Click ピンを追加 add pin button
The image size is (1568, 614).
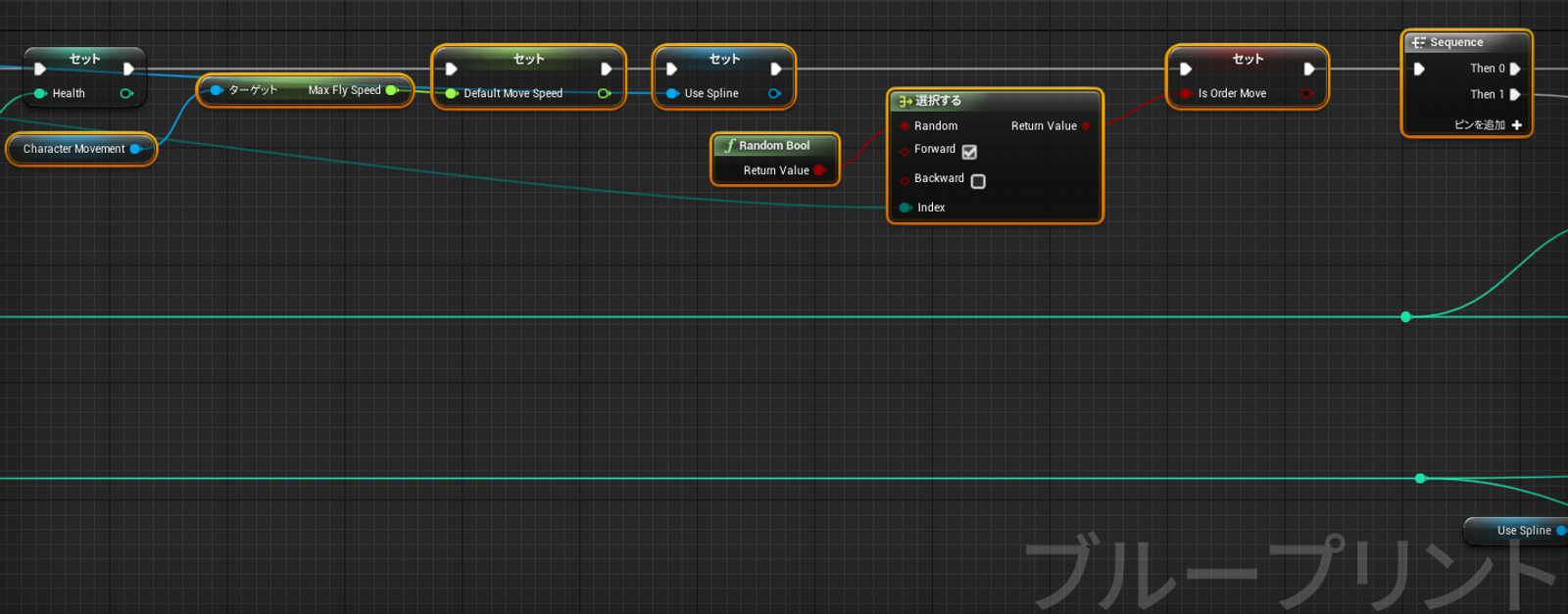pyautogui.click(x=1488, y=124)
